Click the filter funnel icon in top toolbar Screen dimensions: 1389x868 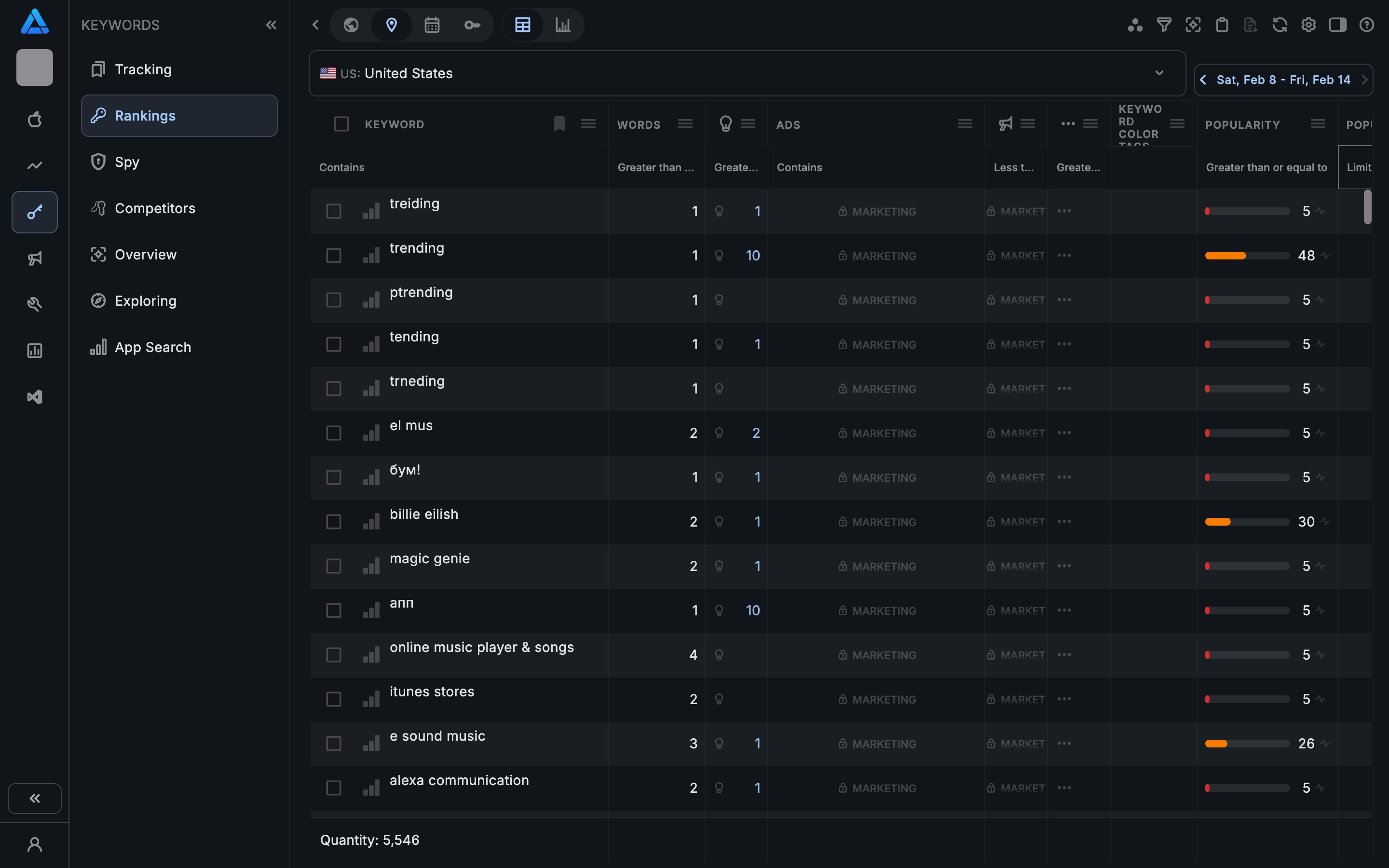point(1163,25)
